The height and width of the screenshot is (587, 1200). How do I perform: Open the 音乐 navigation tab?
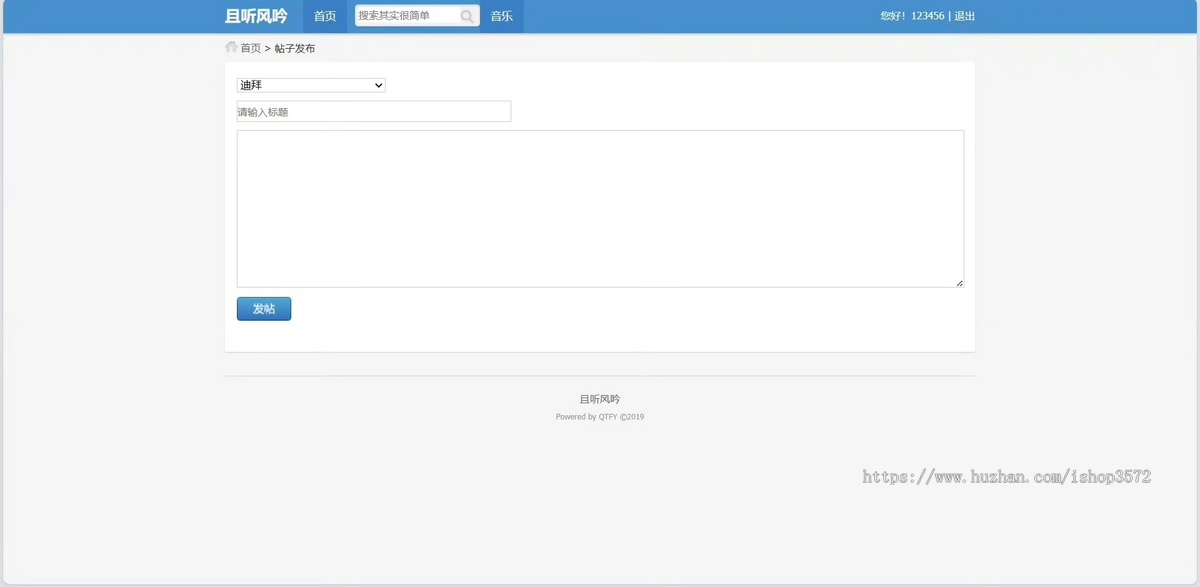502,16
